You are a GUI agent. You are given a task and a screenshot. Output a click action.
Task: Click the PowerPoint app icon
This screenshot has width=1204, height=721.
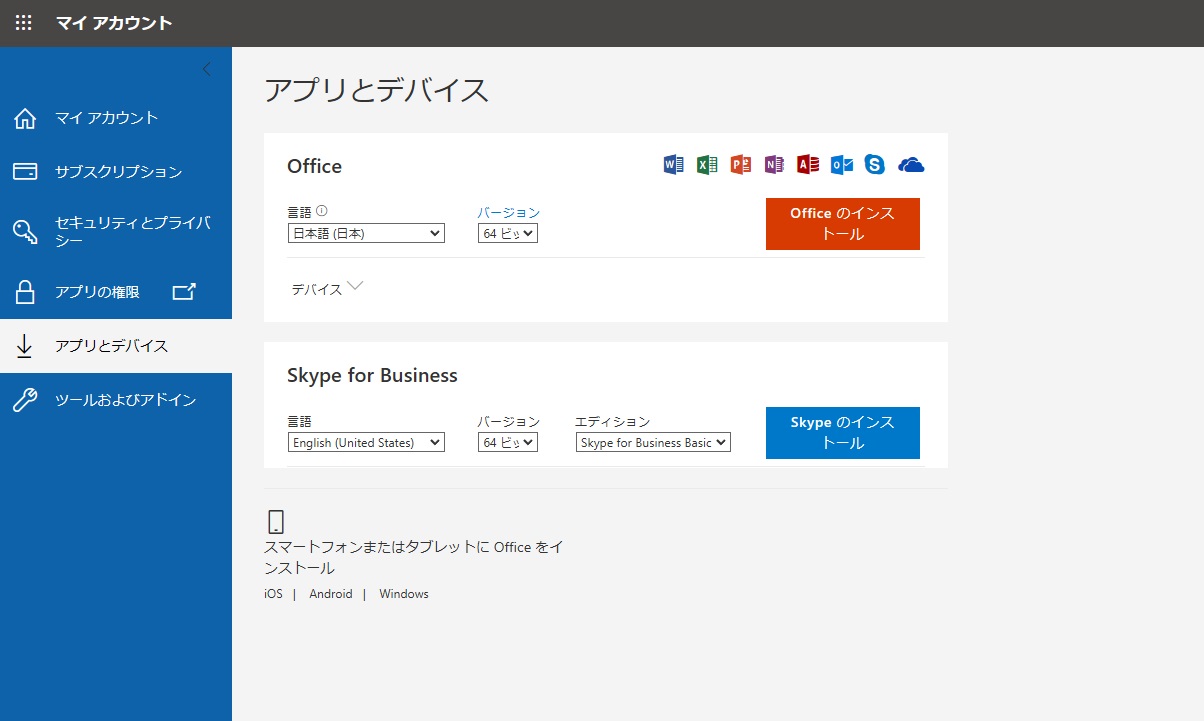741,165
